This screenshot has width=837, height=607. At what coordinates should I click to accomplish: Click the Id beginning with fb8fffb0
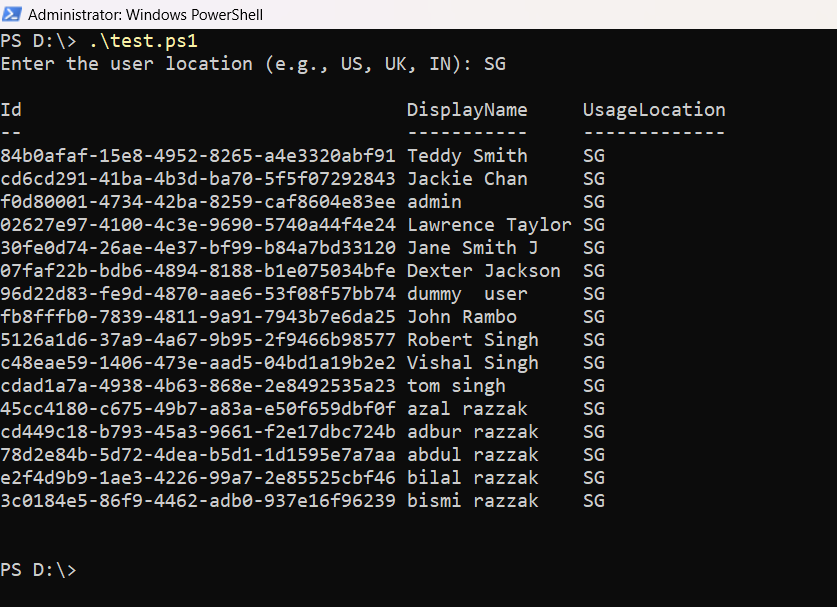[198, 317]
